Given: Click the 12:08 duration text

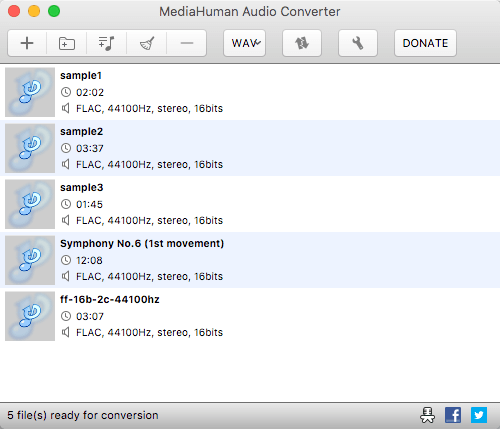Looking at the screenshot, I should click(89, 260).
